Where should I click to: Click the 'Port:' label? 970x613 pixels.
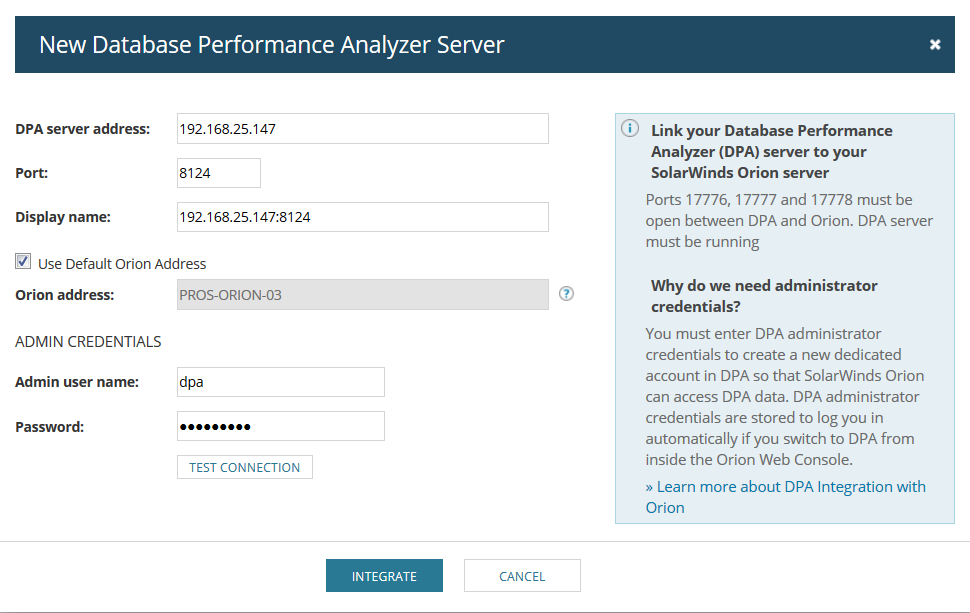[32, 173]
